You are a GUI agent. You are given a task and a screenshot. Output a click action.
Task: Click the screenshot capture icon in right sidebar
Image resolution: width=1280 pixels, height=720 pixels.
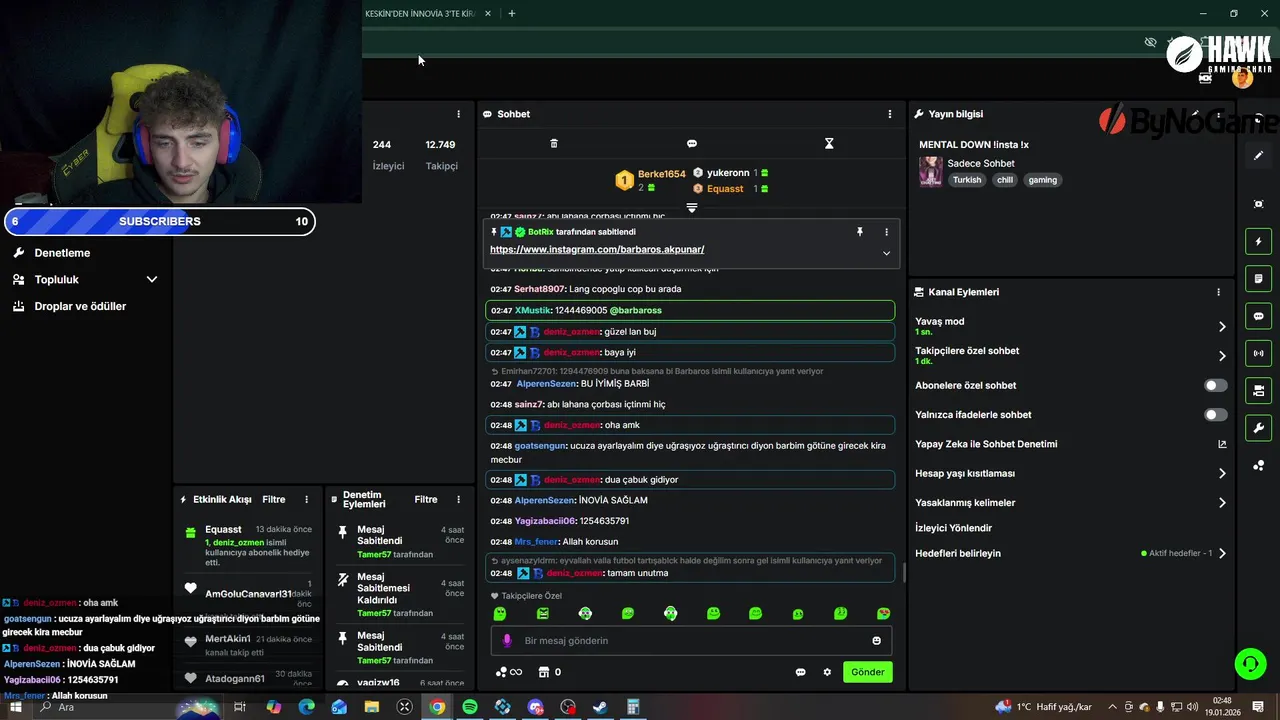(1258, 204)
